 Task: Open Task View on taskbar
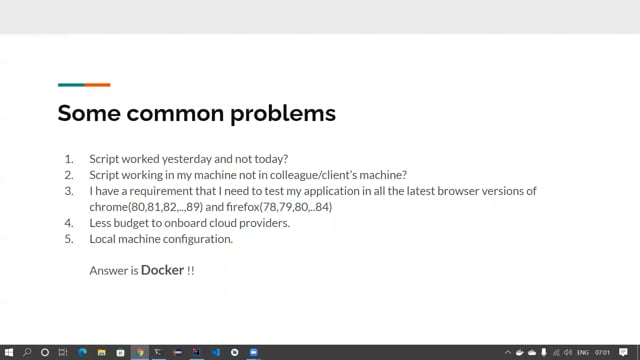[63, 352]
